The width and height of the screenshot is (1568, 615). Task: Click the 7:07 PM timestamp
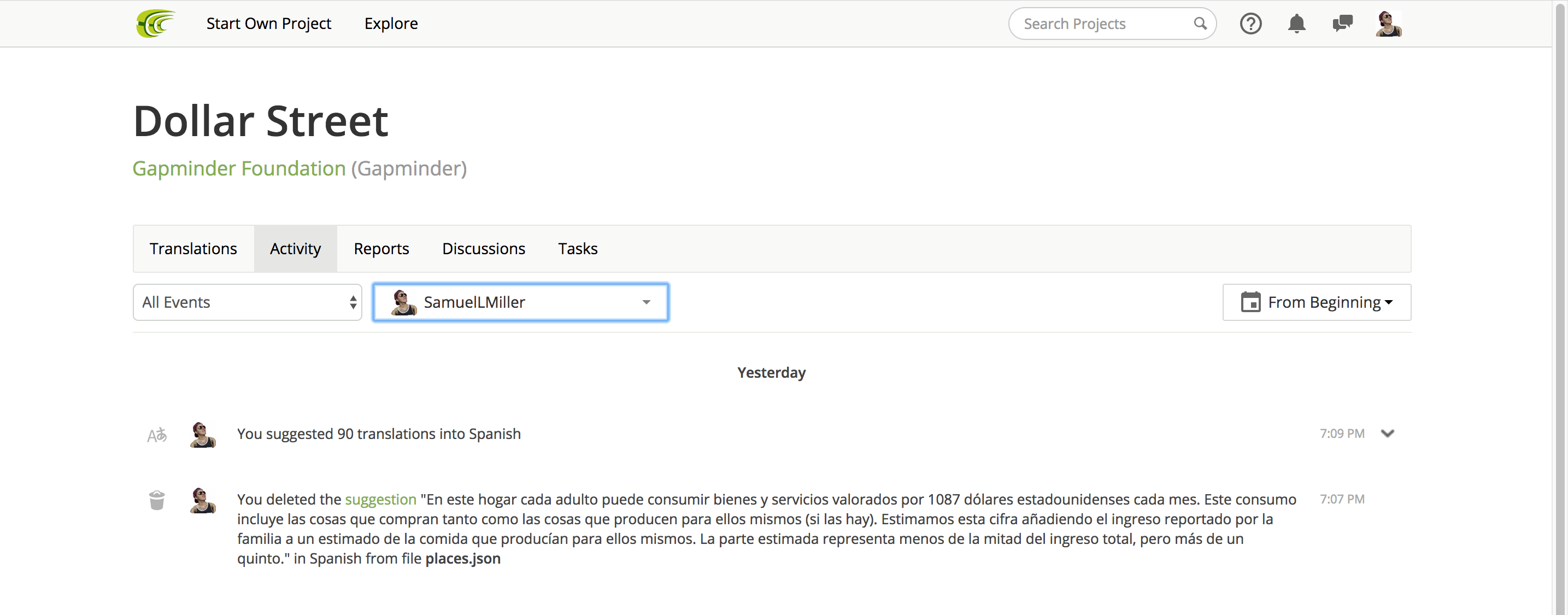click(1342, 499)
